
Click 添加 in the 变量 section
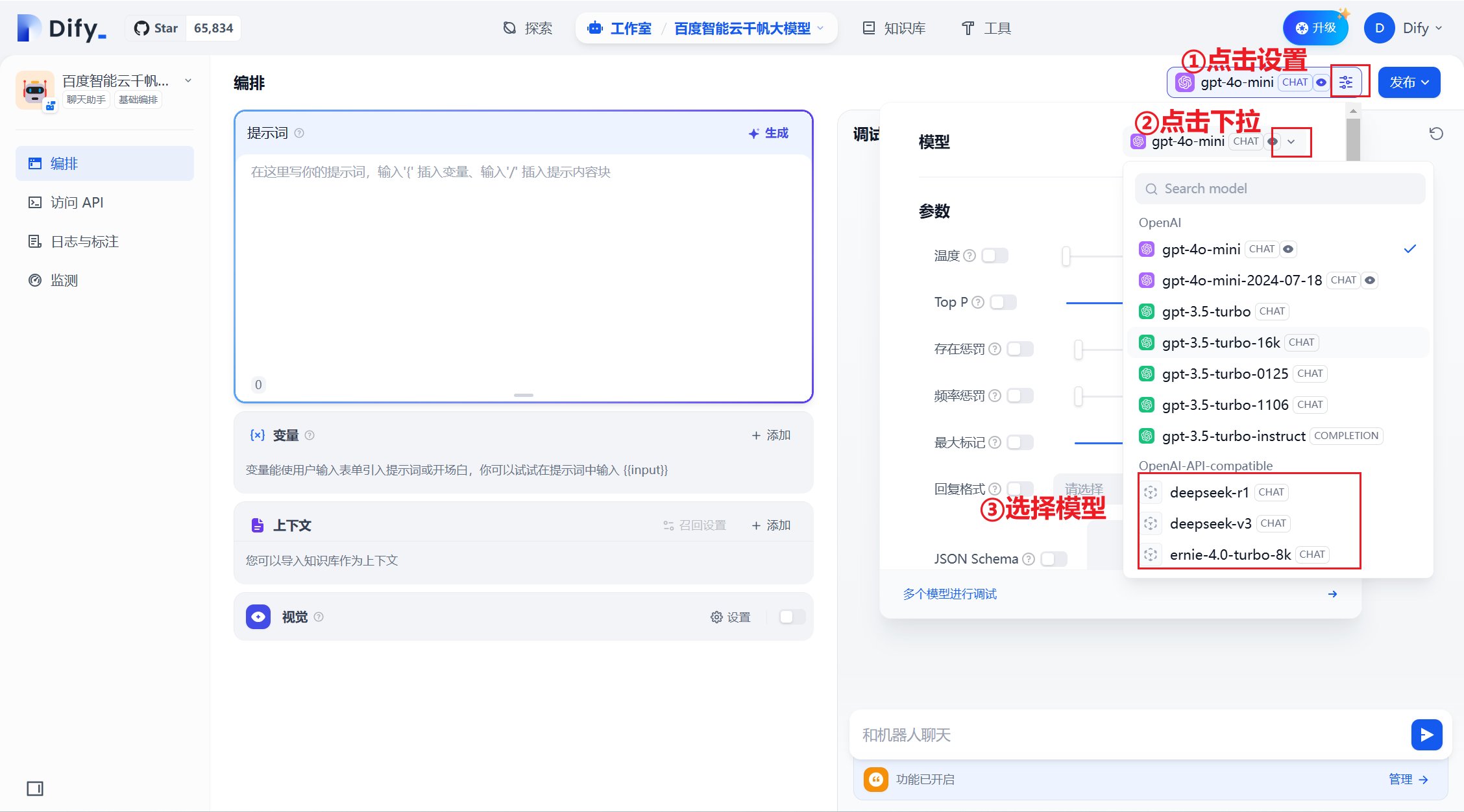tap(771, 435)
